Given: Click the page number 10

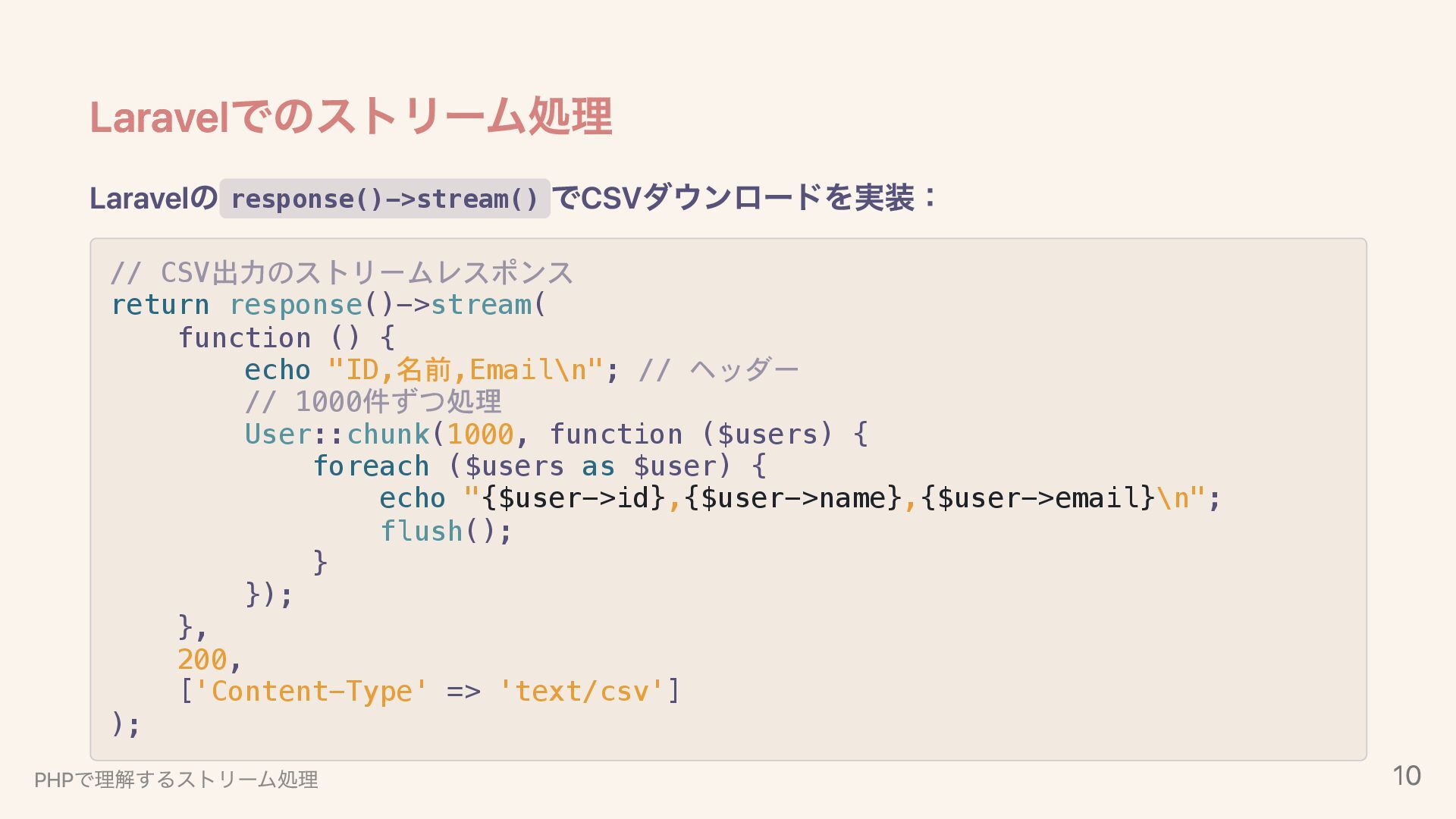Looking at the screenshot, I should [1406, 776].
